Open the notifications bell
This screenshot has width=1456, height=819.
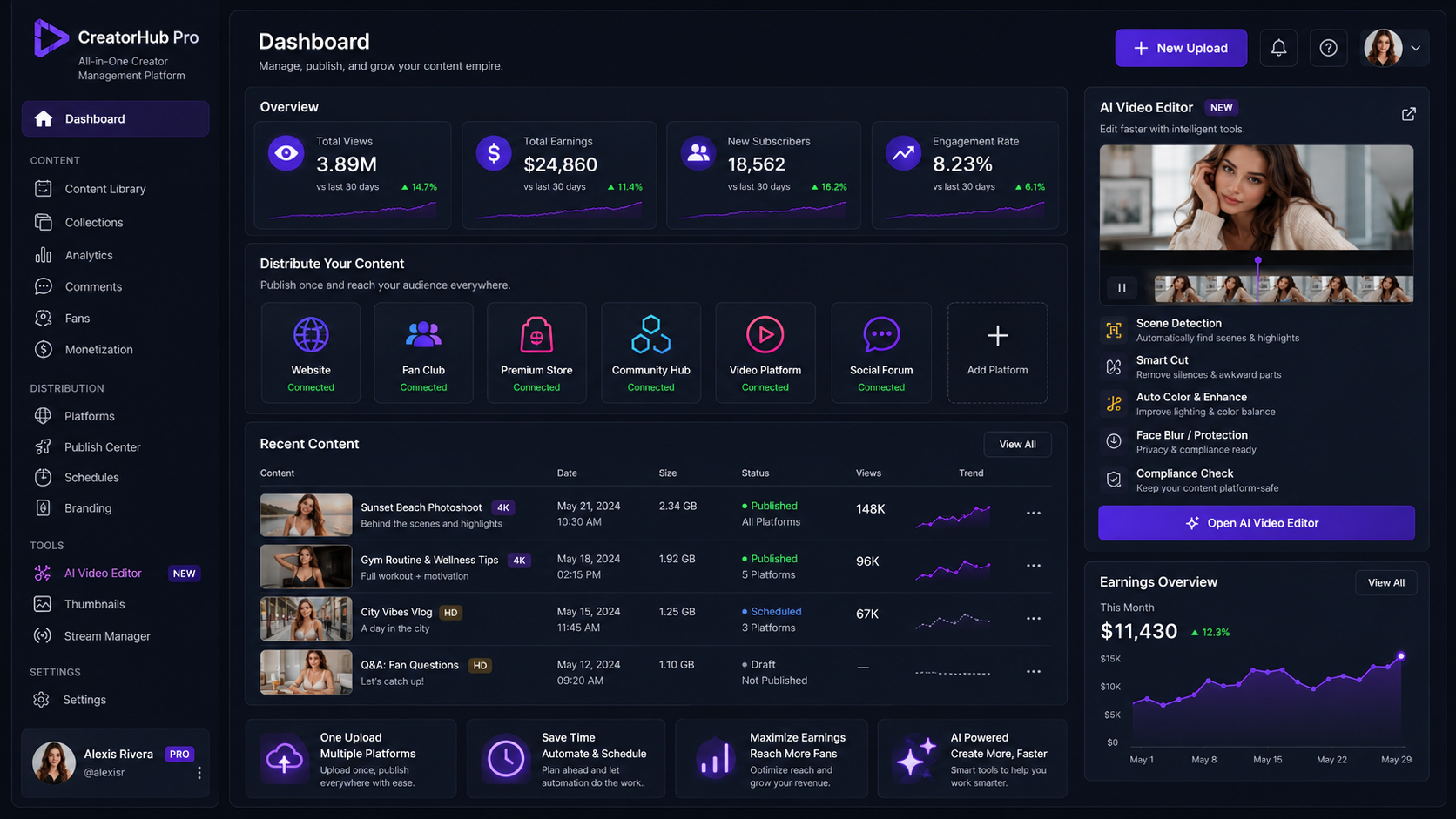(1278, 48)
